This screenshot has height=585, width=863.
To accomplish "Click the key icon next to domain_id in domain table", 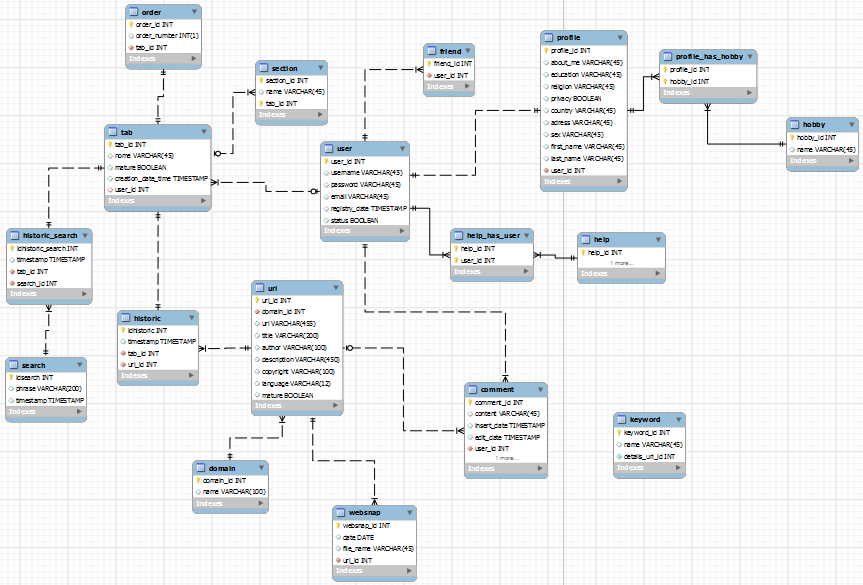I will coord(198,481).
